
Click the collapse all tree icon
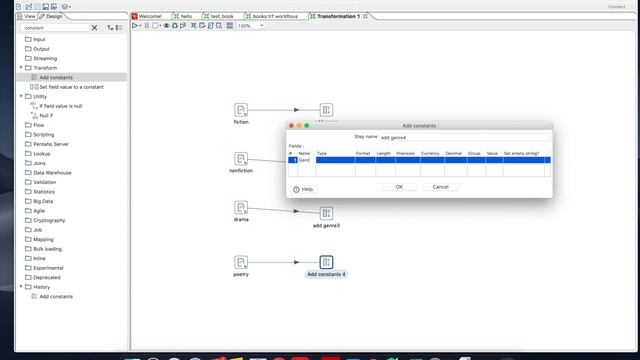[x=119, y=28]
